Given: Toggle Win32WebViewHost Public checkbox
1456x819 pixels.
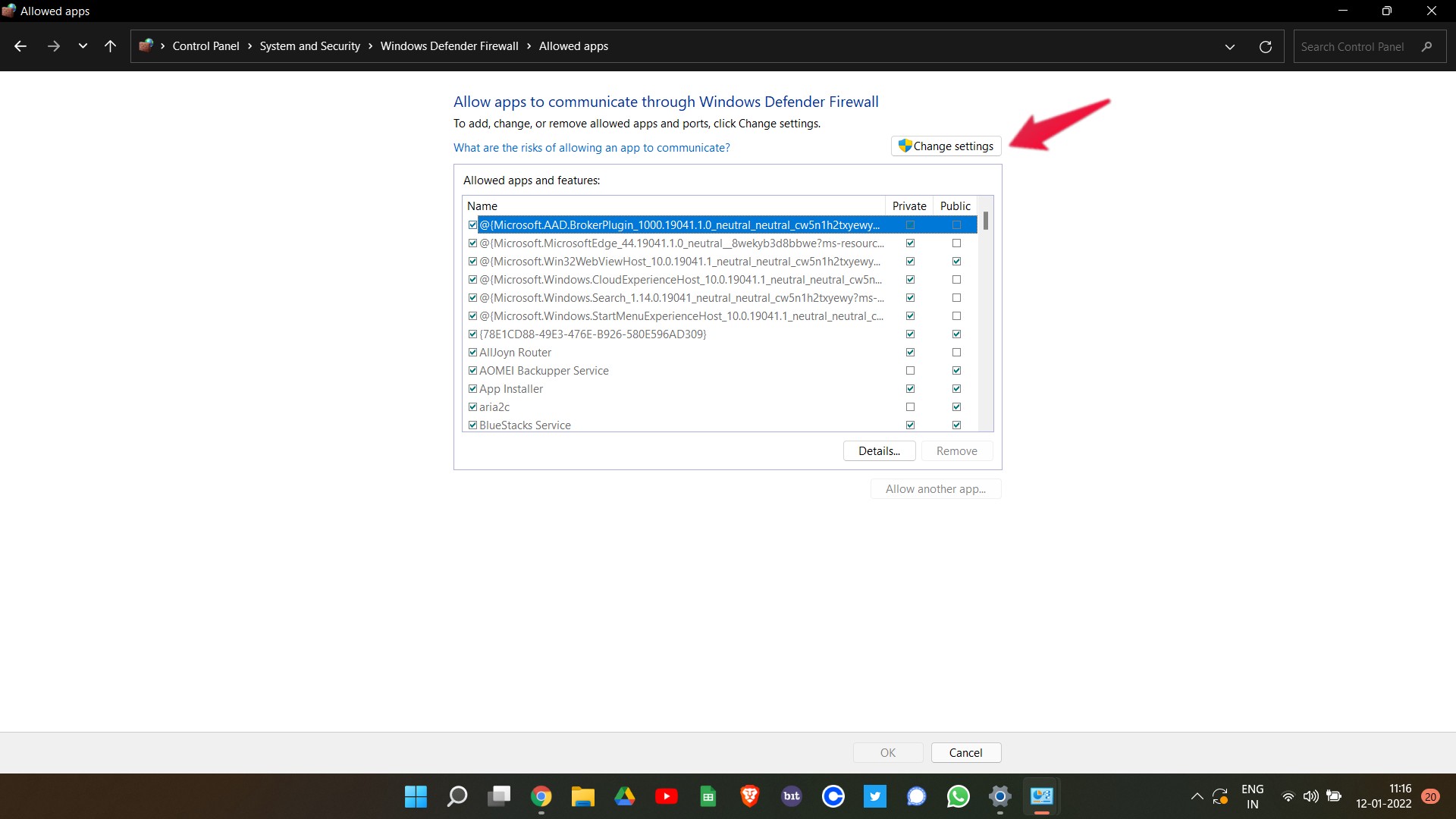Looking at the screenshot, I should tap(956, 262).
